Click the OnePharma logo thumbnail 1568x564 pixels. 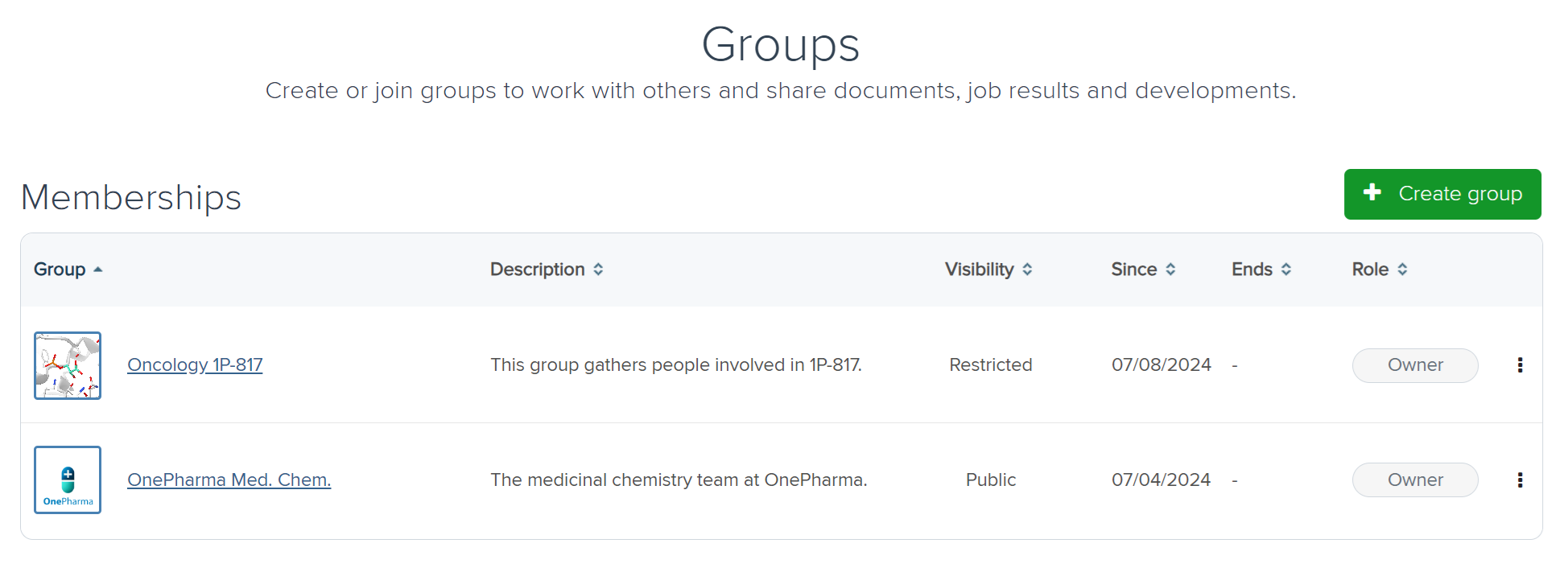[x=68, y=480]
